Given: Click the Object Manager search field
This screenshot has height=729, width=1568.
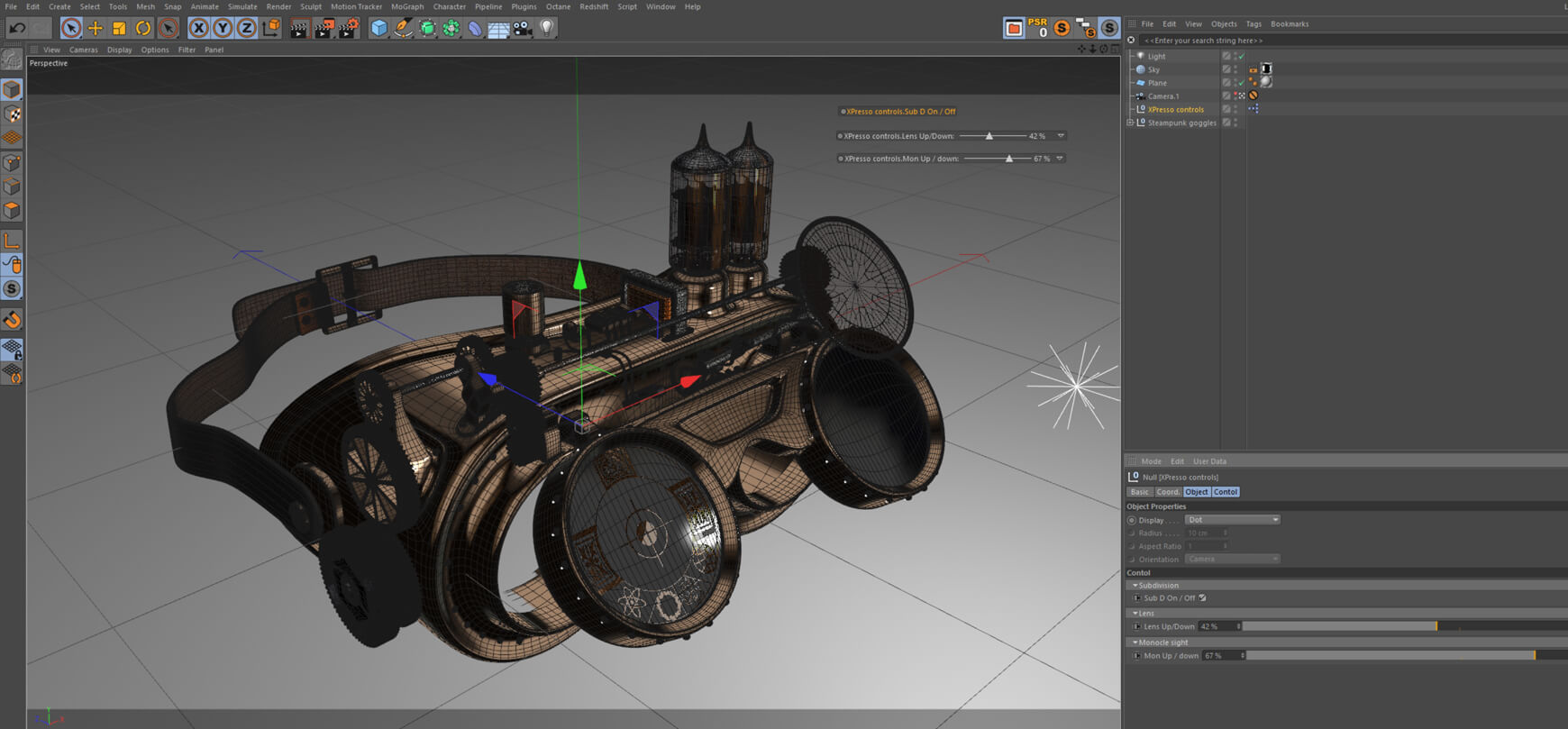Looking at the screenshot, I should (x=1352, y=41).
